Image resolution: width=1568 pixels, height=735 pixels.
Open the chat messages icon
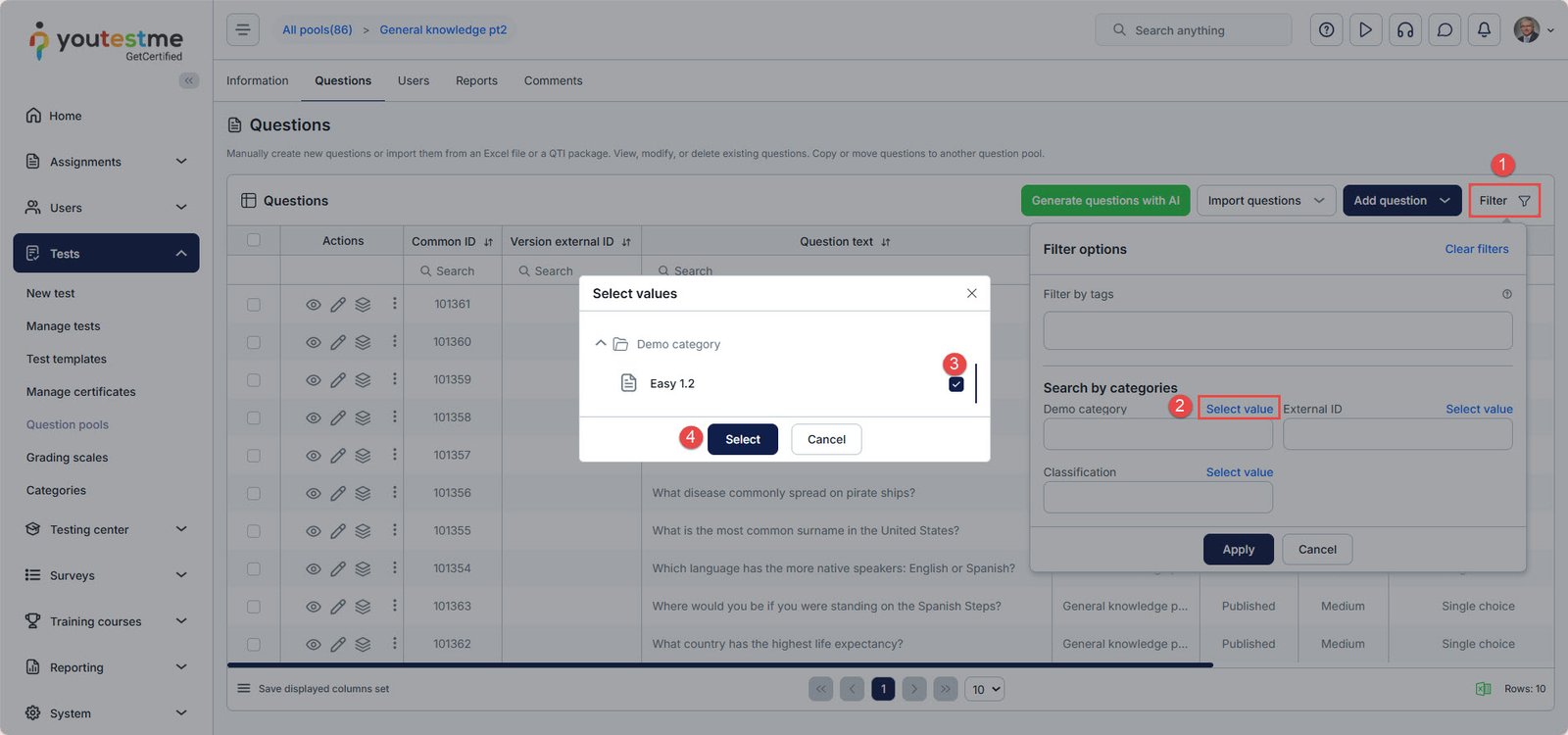pyautogui.click(x=1445, y=29)
